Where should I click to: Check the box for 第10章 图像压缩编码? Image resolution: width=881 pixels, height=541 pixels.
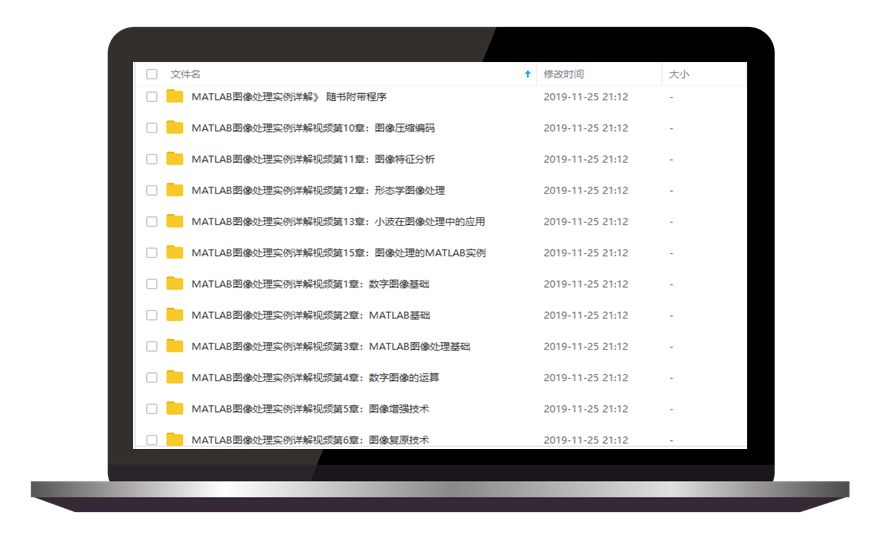pos(152,128)
